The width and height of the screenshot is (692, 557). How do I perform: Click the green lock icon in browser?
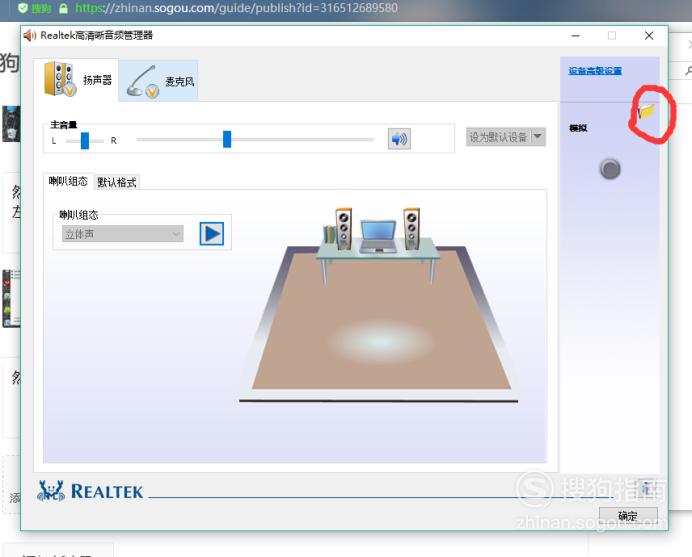click(64, 8)
